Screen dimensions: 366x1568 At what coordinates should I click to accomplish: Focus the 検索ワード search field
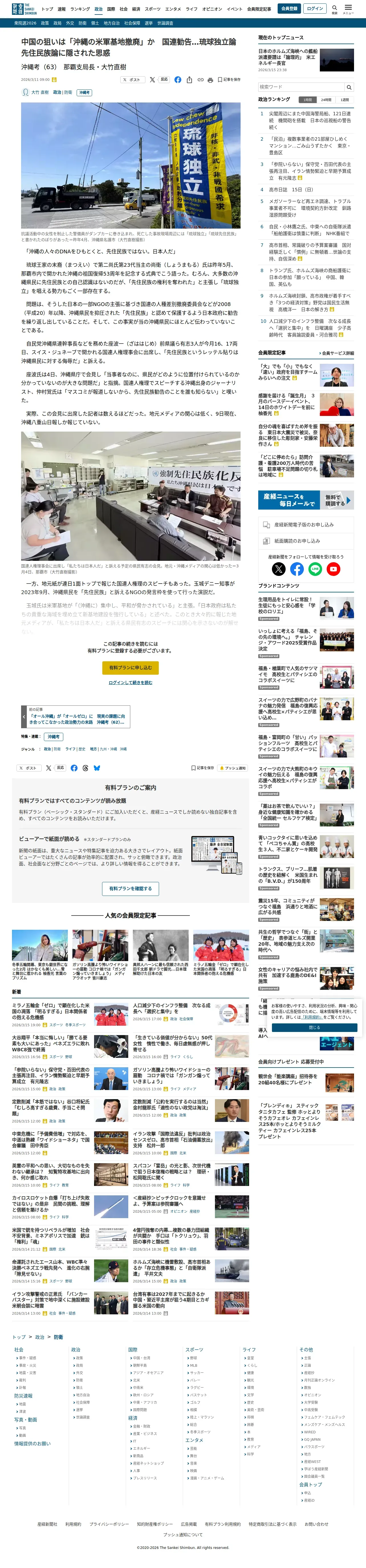coord(302,87)
